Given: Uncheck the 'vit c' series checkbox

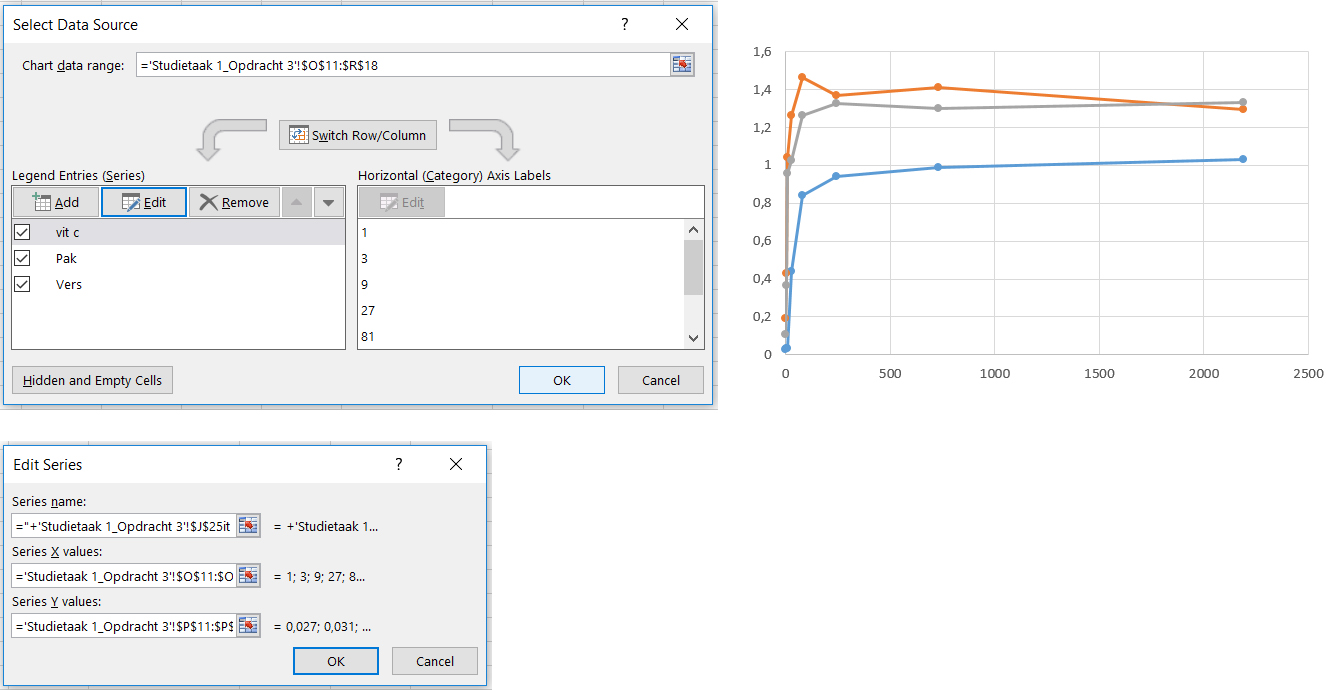Looking at the screenshot, I should coord(22,232).
